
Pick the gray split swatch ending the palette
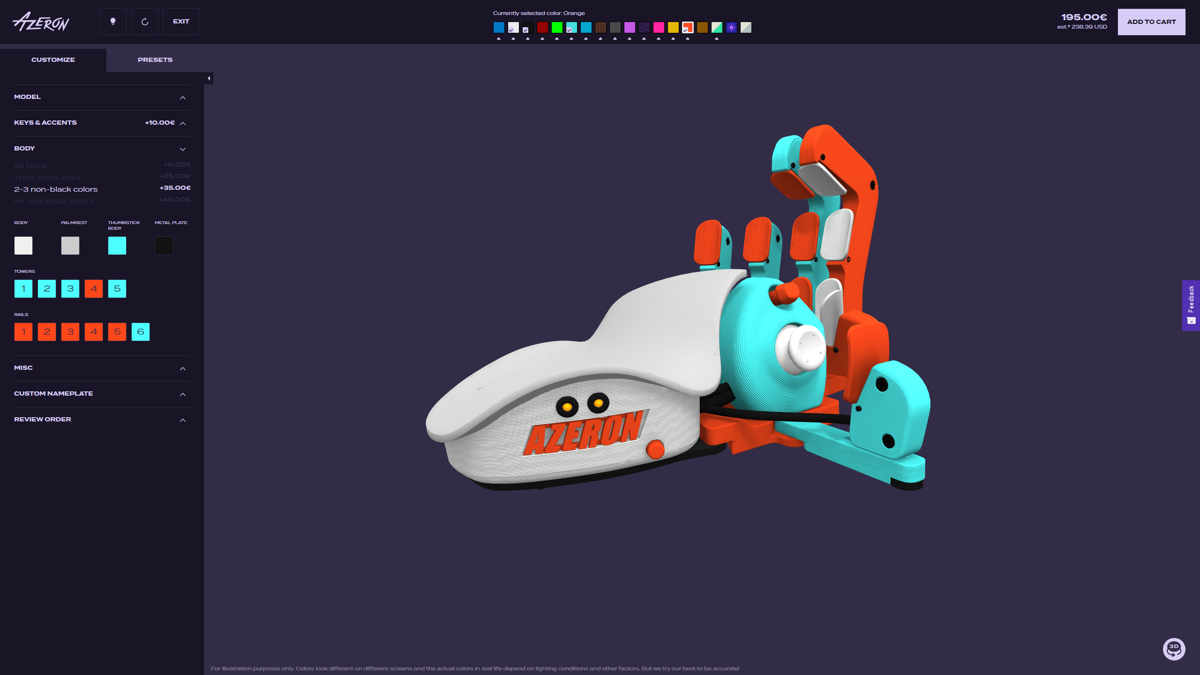coord(746,28)
